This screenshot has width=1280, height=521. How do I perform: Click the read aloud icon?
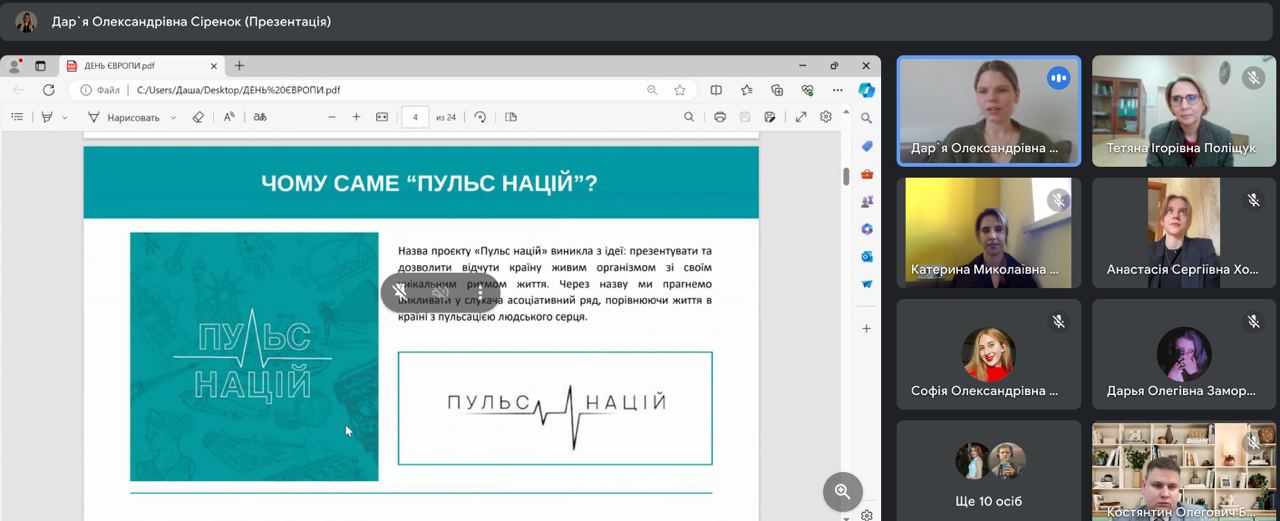(x=229, y=117)
